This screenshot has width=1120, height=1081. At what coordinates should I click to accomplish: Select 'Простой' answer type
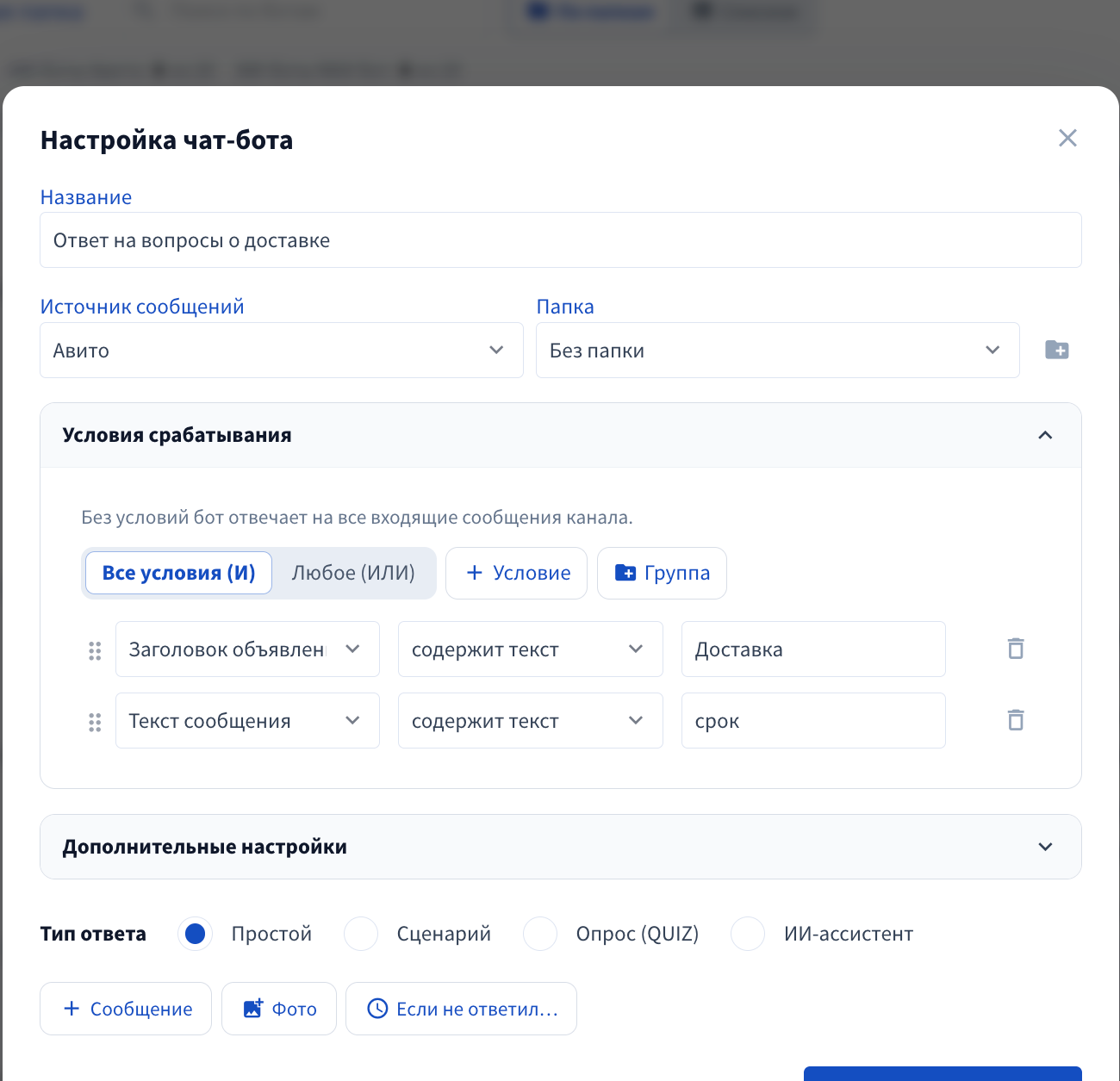coord(196,934)
